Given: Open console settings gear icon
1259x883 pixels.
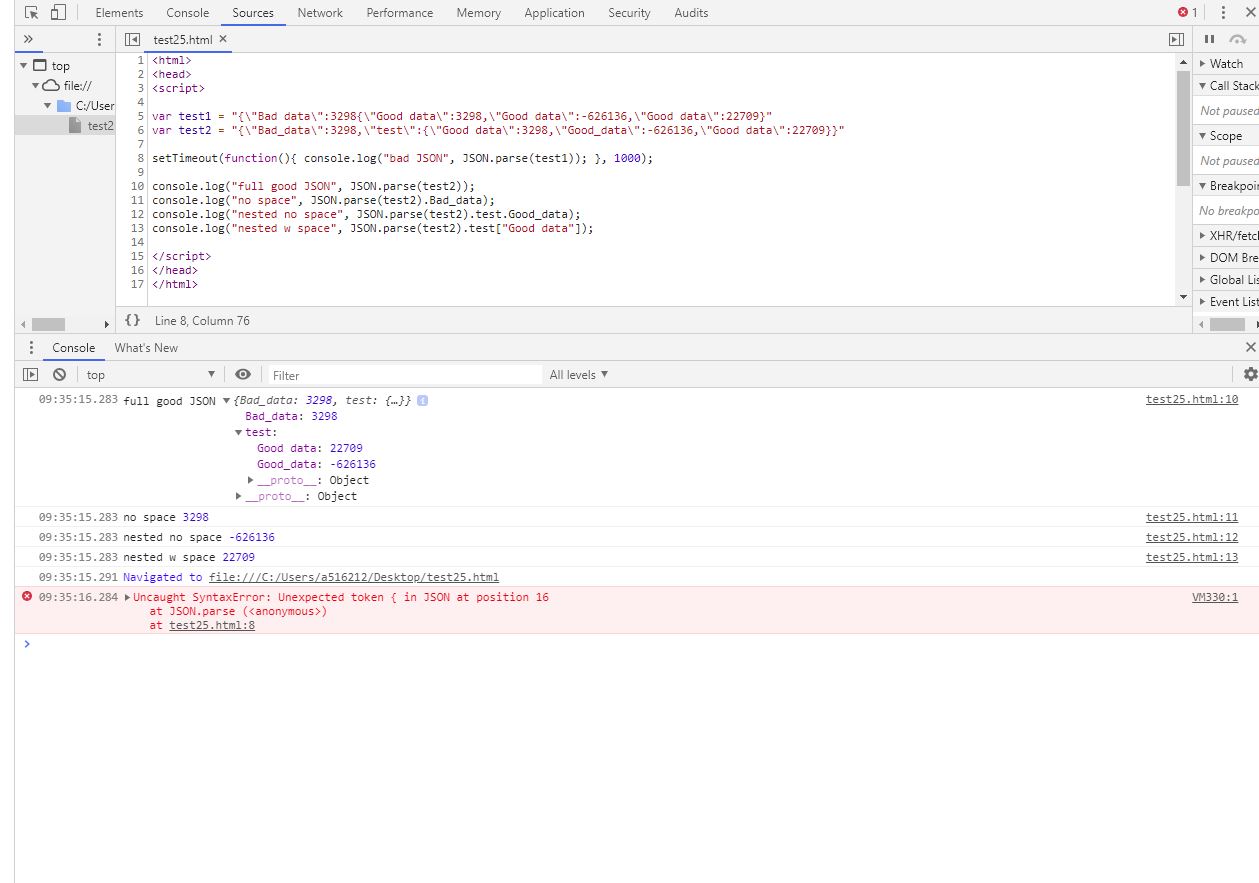Looking at the screenshot, I should click(x=1250, y=375).
